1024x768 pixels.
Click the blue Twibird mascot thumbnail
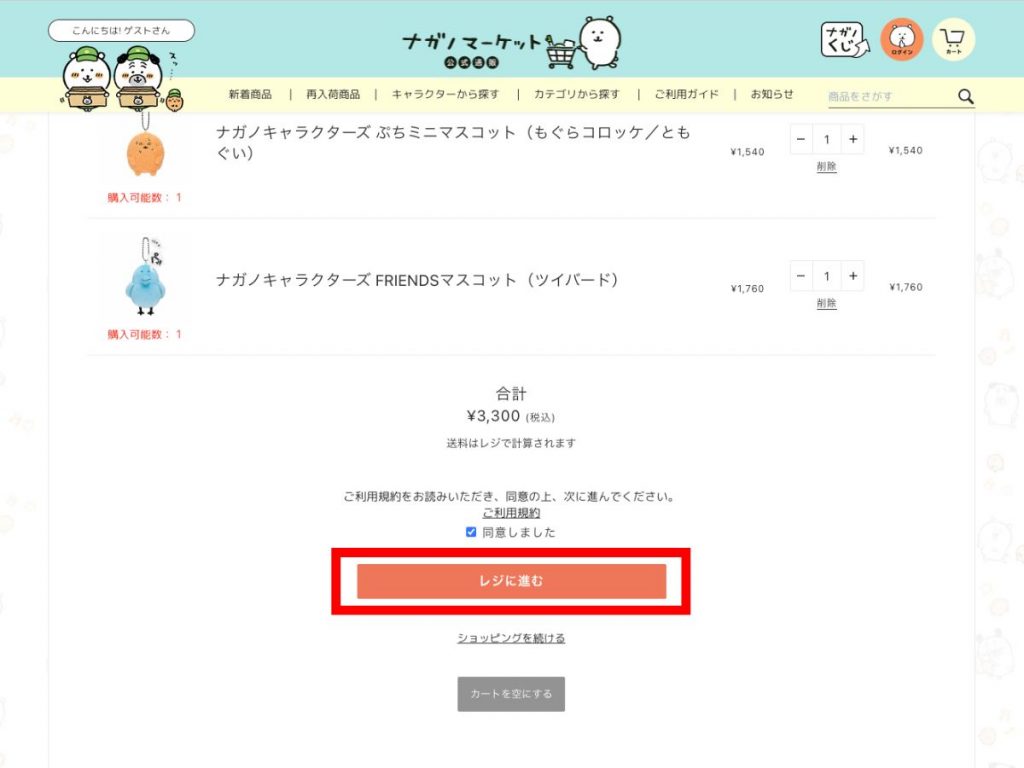(x=145, y=280)
